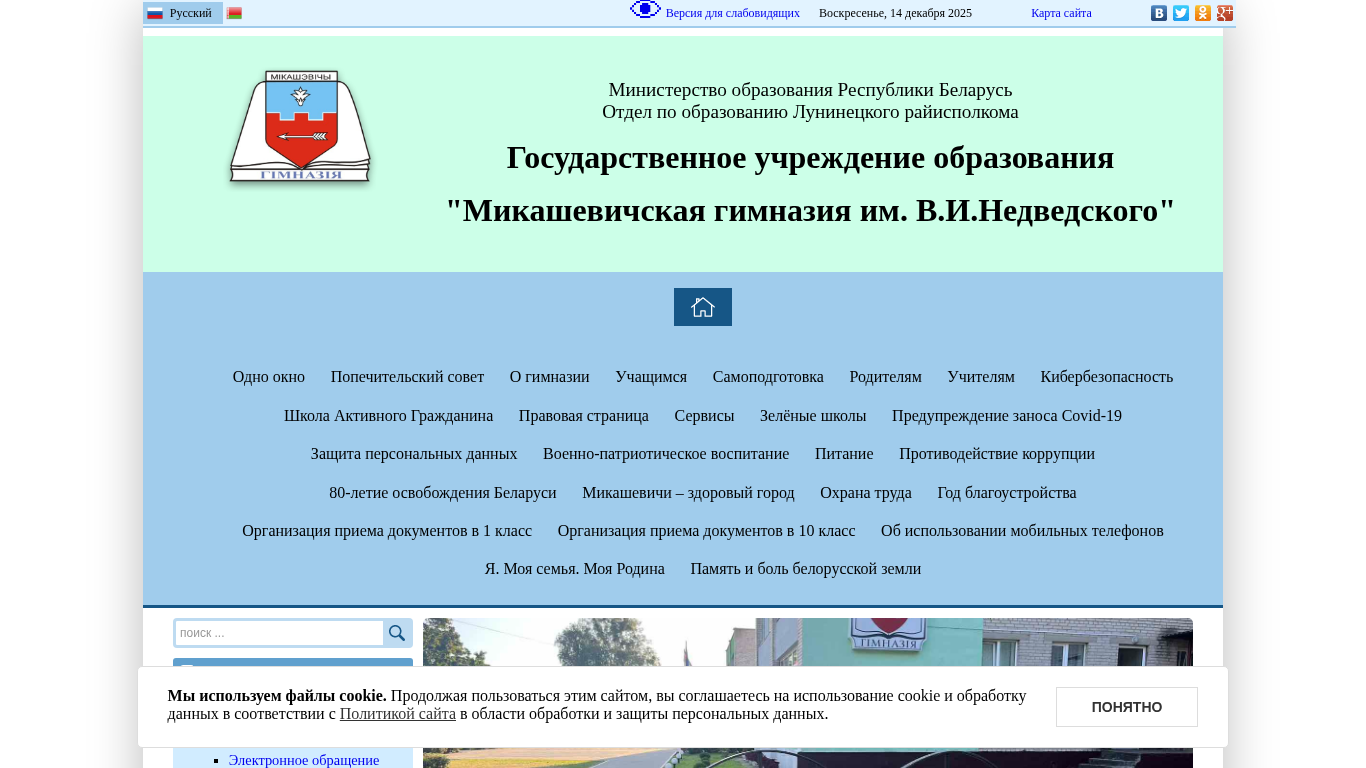Open the Попечительский совет menu

tap(407, 377)
